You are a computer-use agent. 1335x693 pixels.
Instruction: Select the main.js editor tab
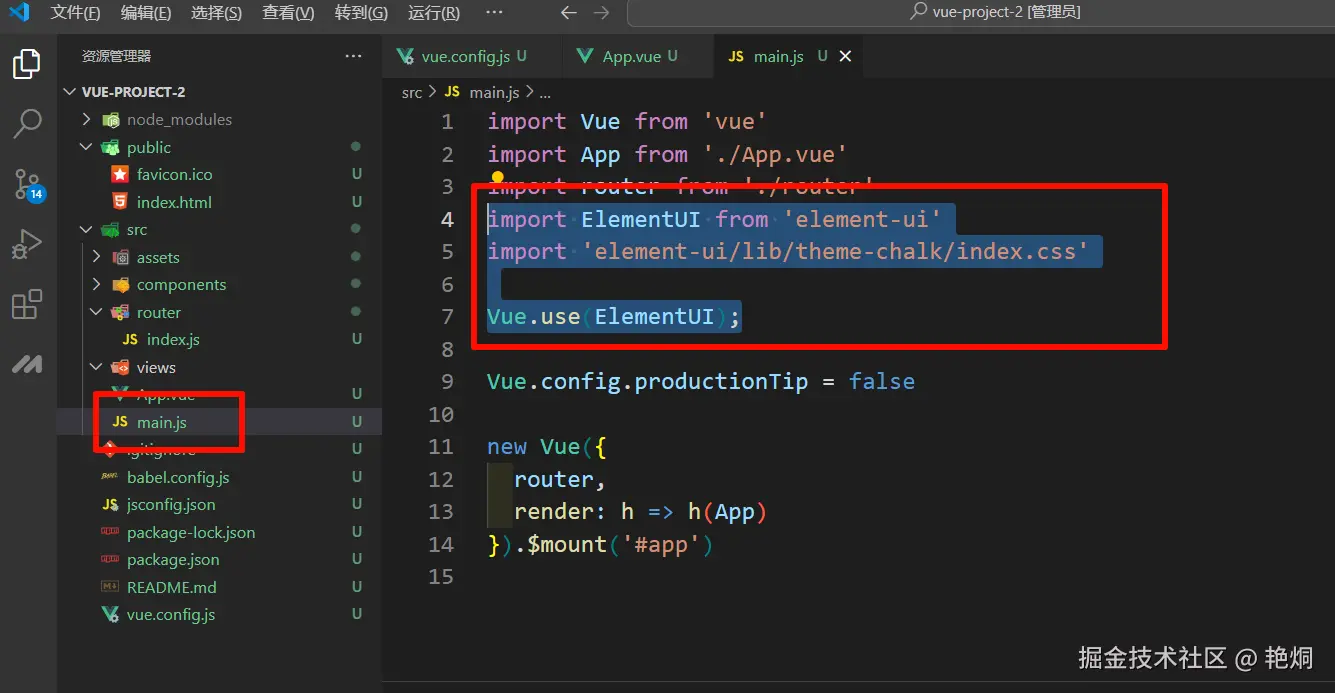[788, 56]
